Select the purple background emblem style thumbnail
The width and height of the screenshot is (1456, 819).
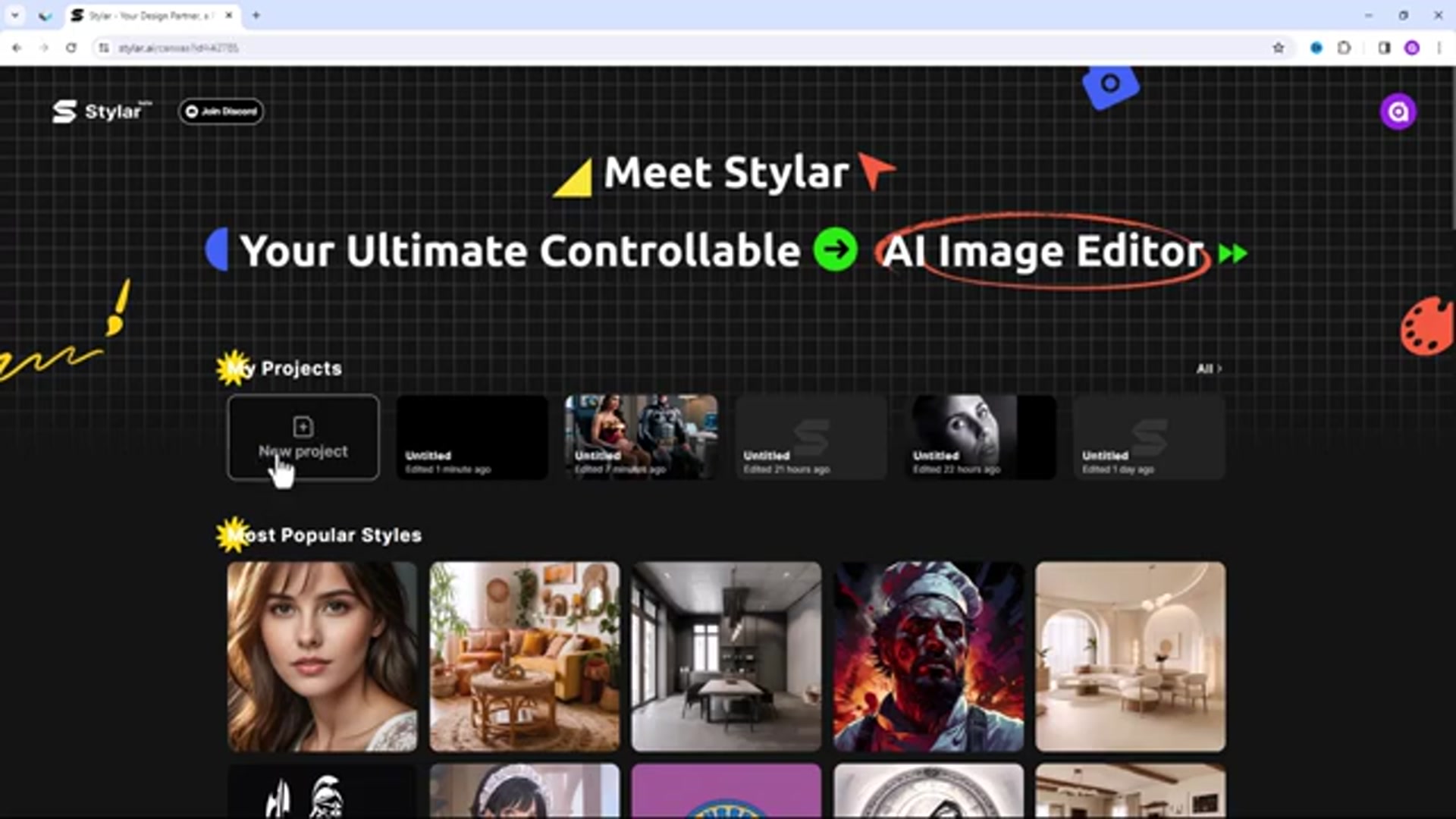tap(726, 791)
